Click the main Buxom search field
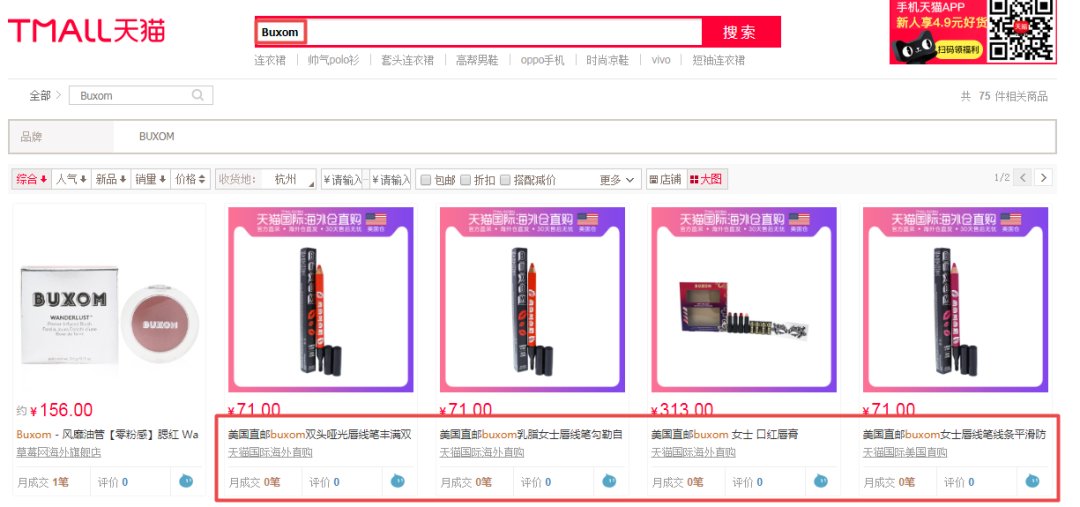 coord(479,32)
